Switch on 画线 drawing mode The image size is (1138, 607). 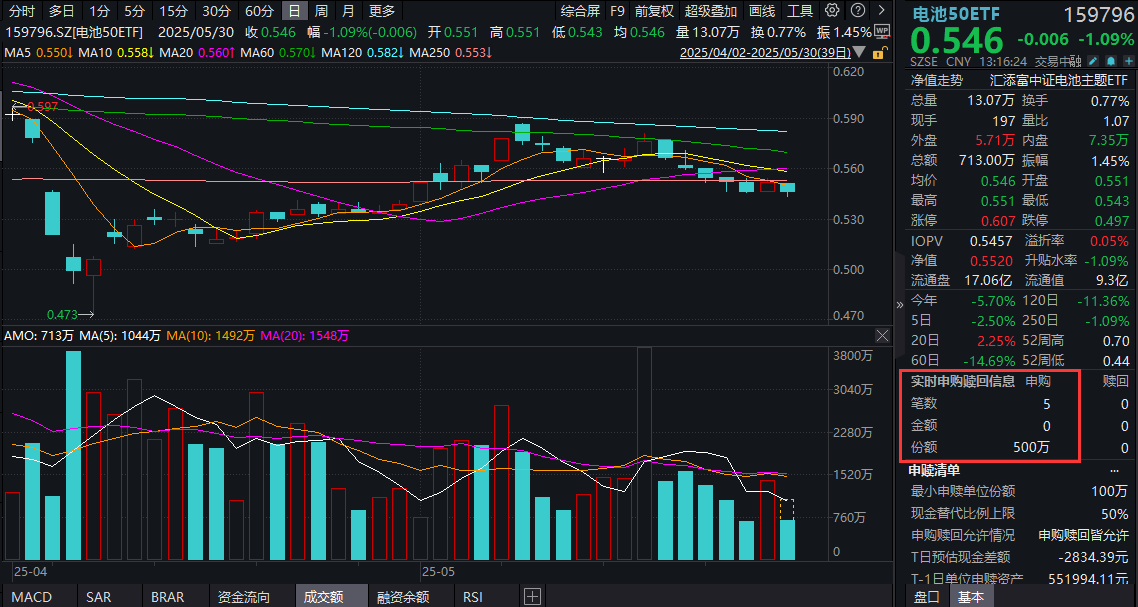pos(762,11)
